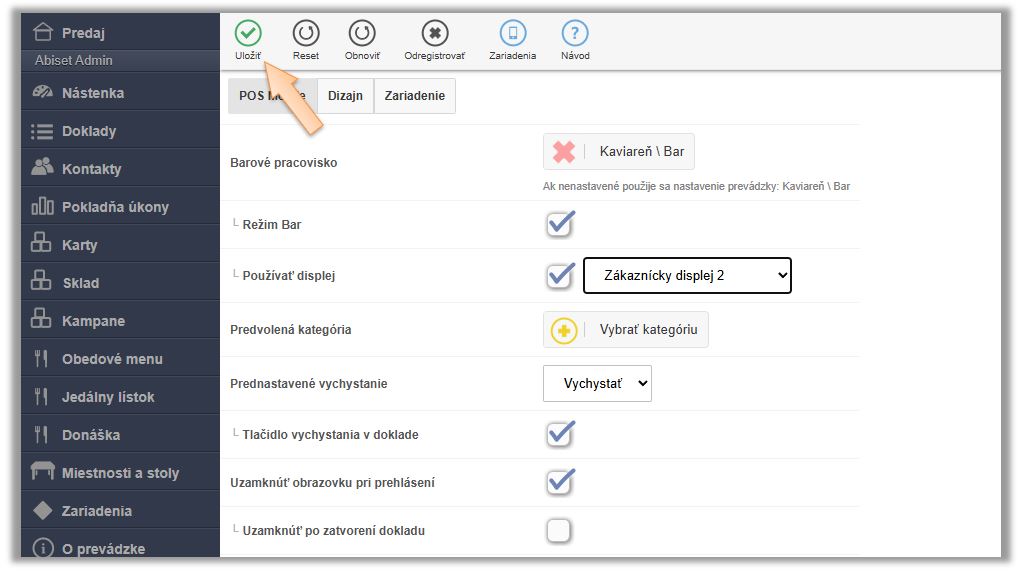
Task: Uncheck Tlačidlo vychystania v doklade
Action: (x=560, y=434)
